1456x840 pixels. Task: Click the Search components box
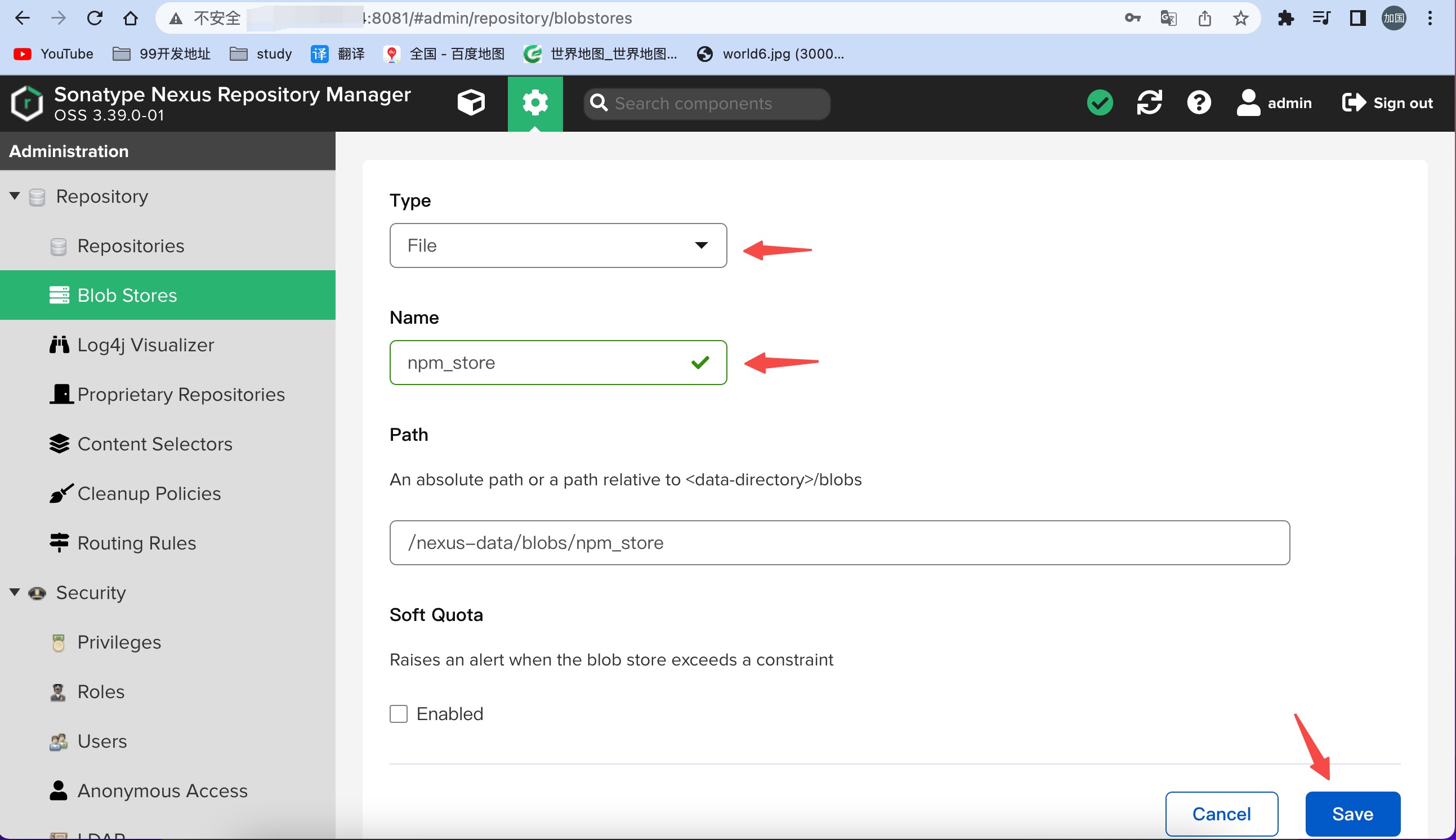point(707,103)
